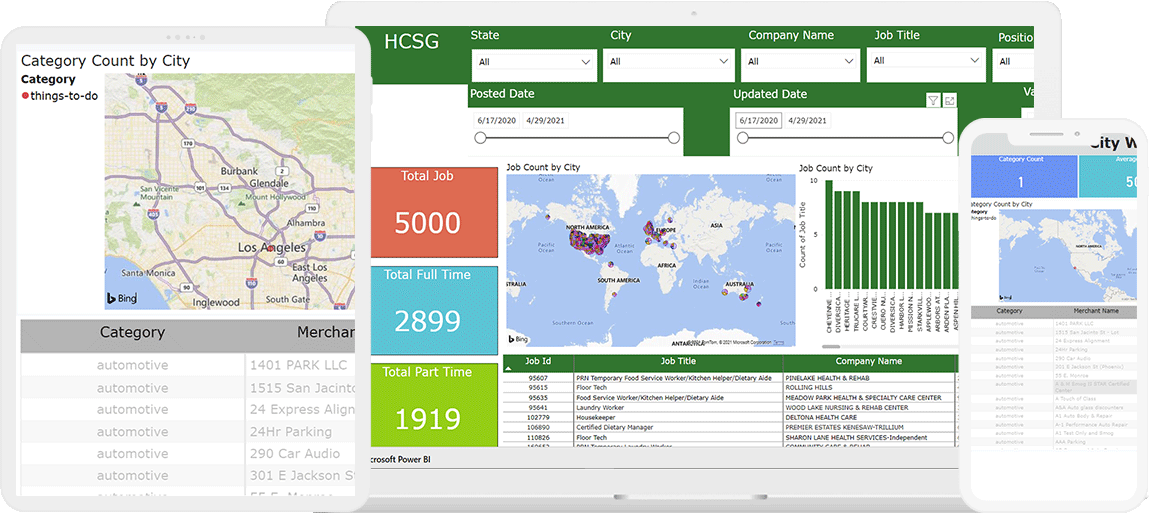Click Job Id cell 95615
Screen dimensions: 1150x515
[538, 387]
